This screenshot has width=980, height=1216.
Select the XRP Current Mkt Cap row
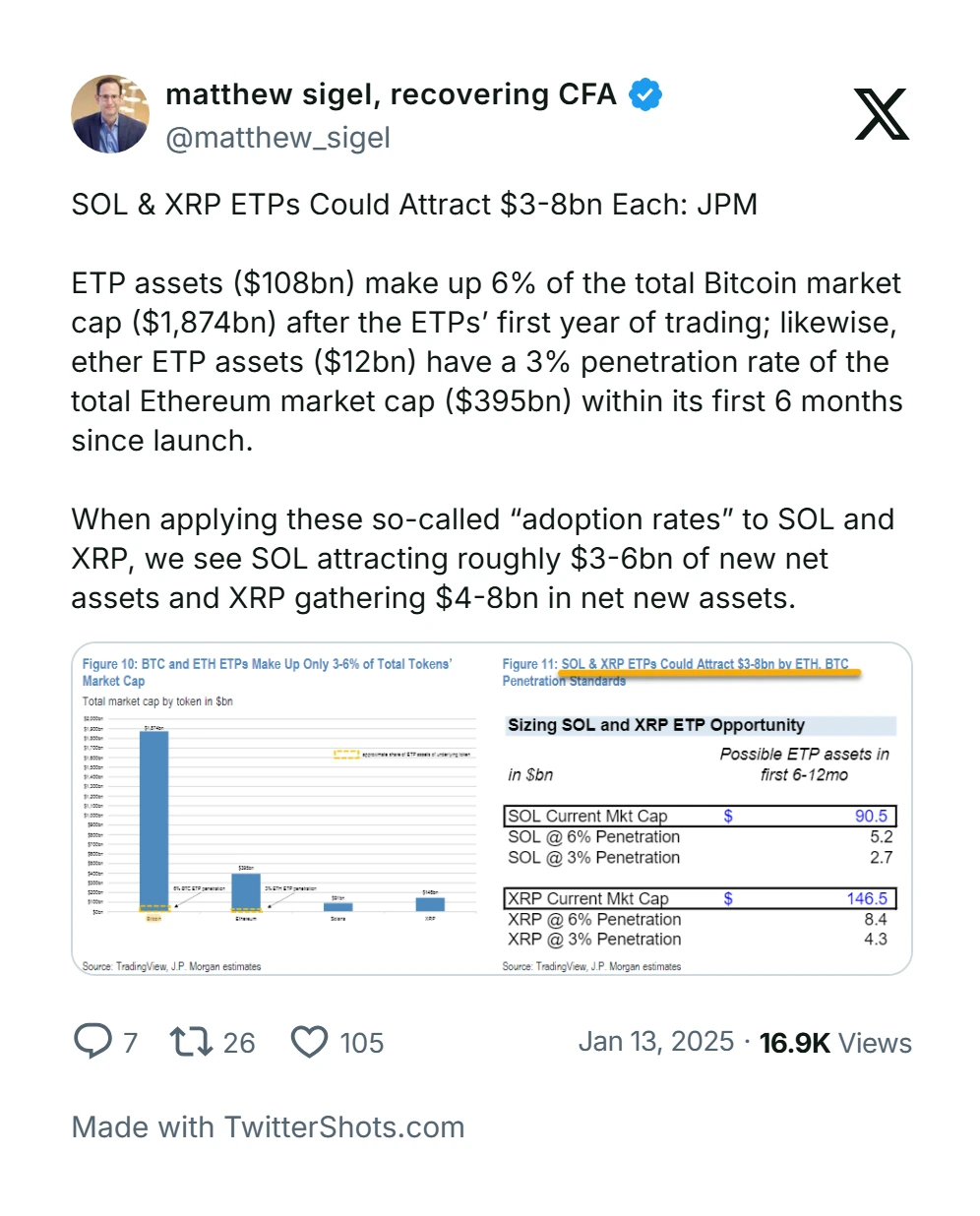[700, 898]
